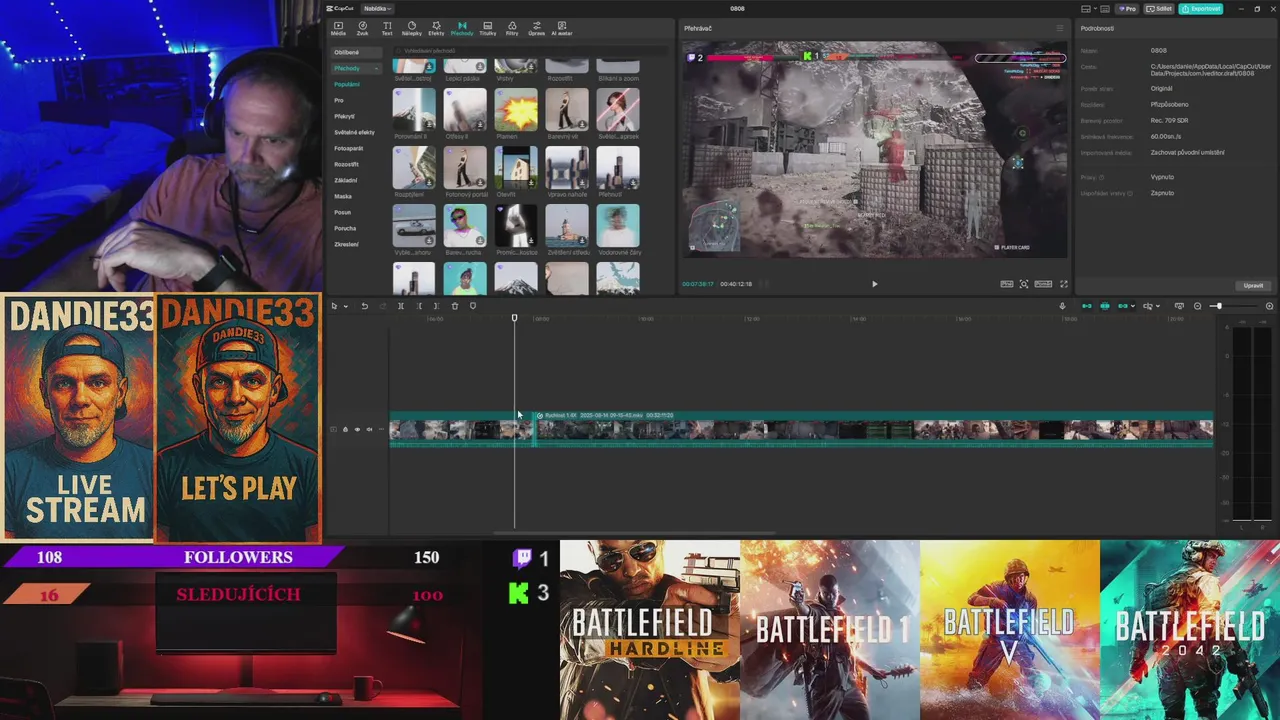Viewport: 1280px width, 720px height.
Task: Open the Úprava adjustment panel
Action: pos(537,28)
